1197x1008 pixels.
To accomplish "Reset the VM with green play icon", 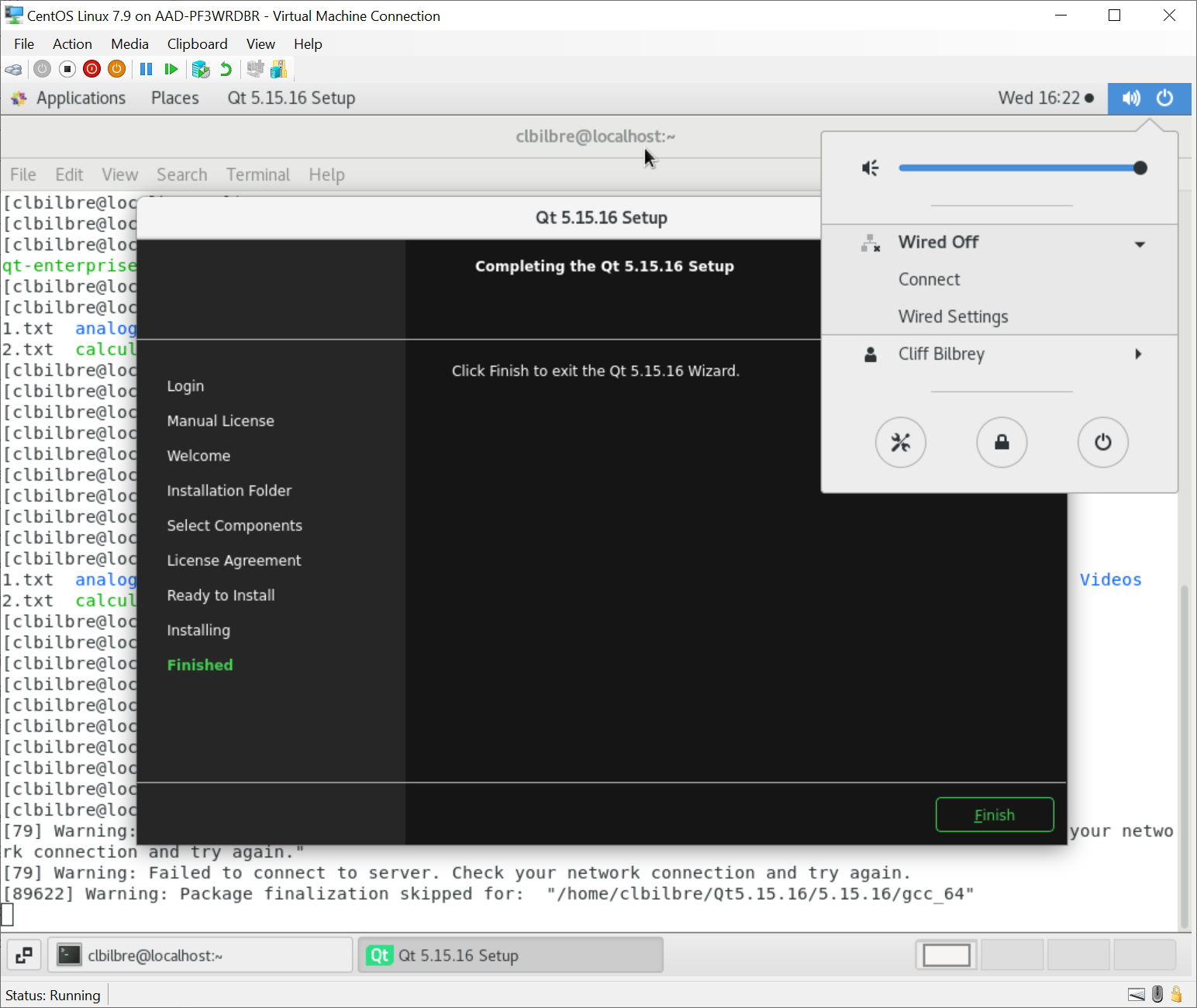I will point(171,70).
